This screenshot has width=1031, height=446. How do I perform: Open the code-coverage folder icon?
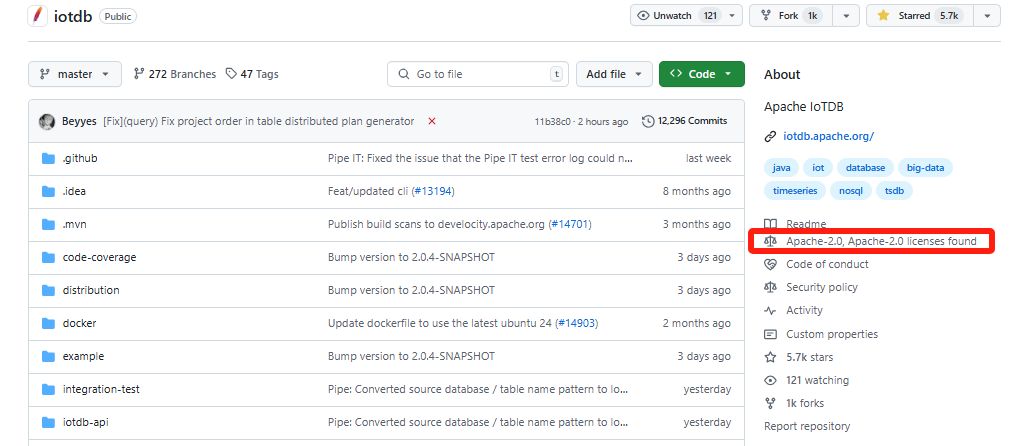tap(48, 257)
